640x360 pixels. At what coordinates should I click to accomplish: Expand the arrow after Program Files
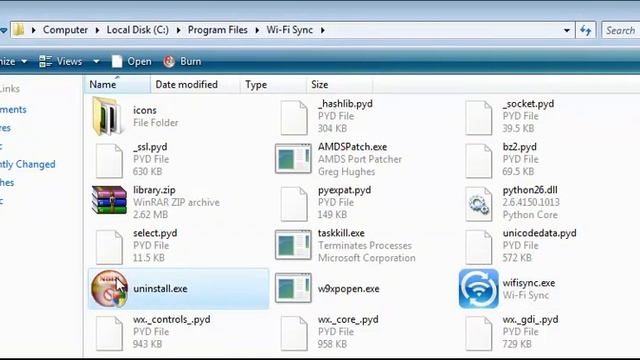257,30
